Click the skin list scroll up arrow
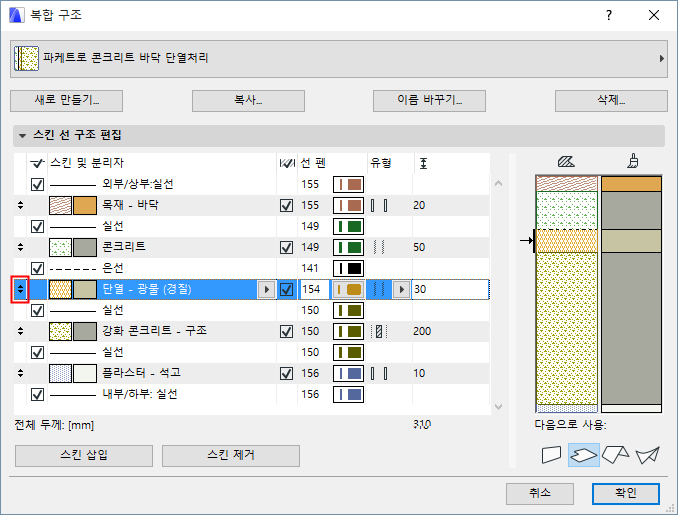Screen dimensions: 678x515 pyautogui.click(x=498, y=183)
